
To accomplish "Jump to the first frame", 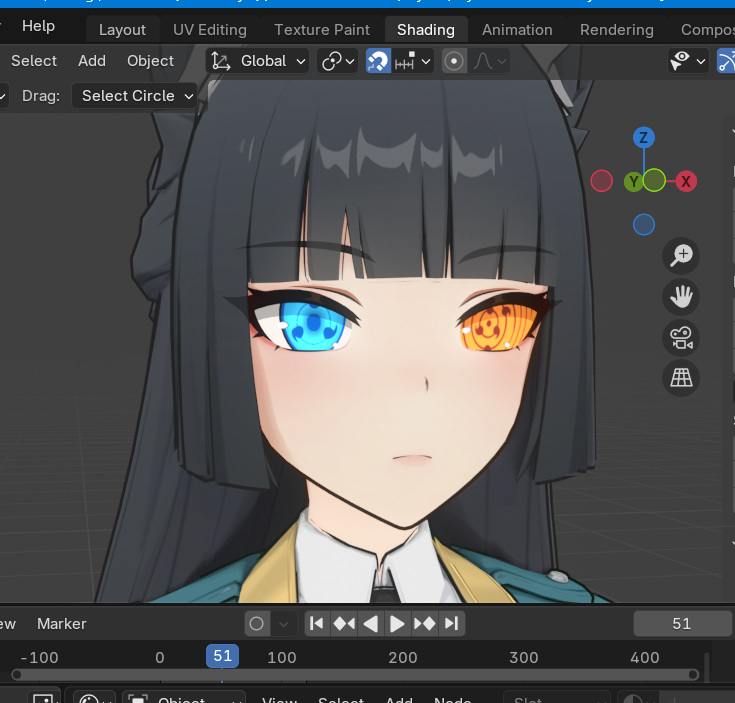I will coord(317,624).
